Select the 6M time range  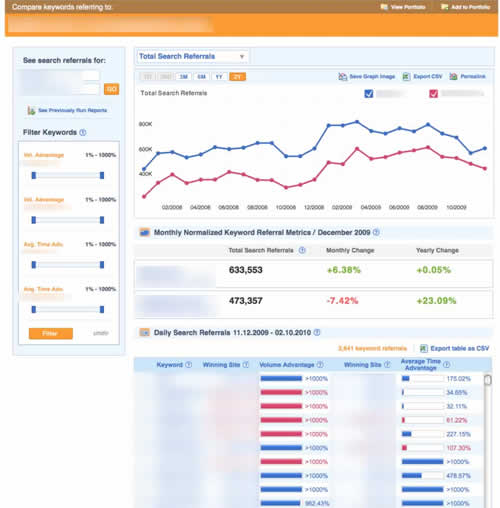201,77
